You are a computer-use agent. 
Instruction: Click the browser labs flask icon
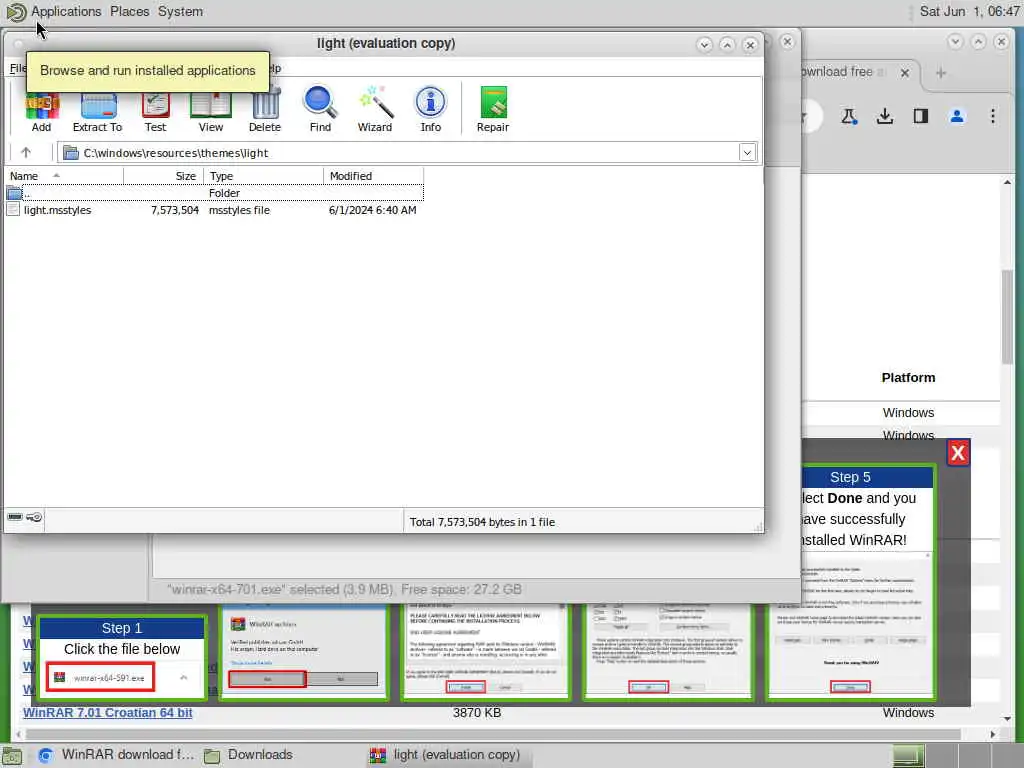848,117
